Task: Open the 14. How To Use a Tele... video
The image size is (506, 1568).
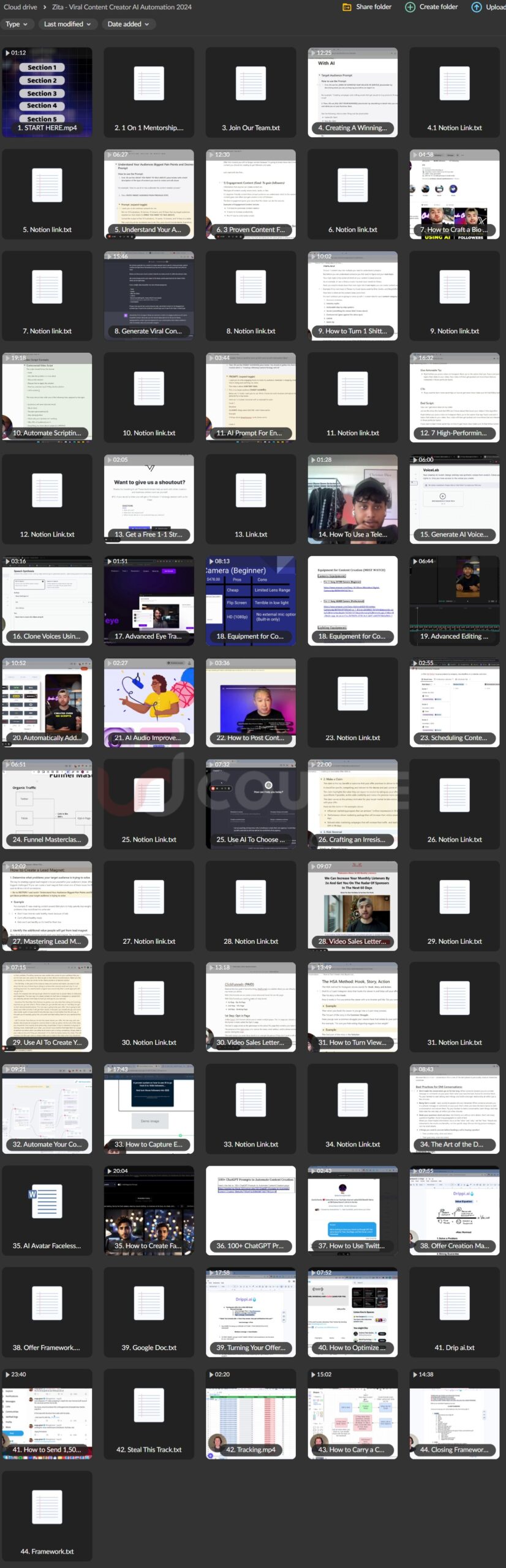Action: pos(352,499)
